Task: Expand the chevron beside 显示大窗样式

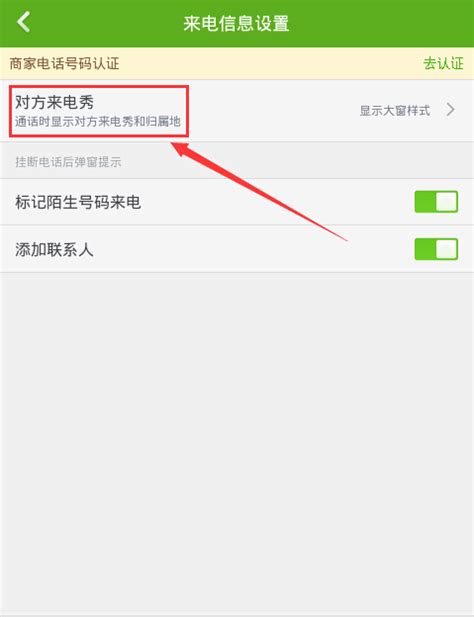Action: pyautogui.click(x=451, y=109)
